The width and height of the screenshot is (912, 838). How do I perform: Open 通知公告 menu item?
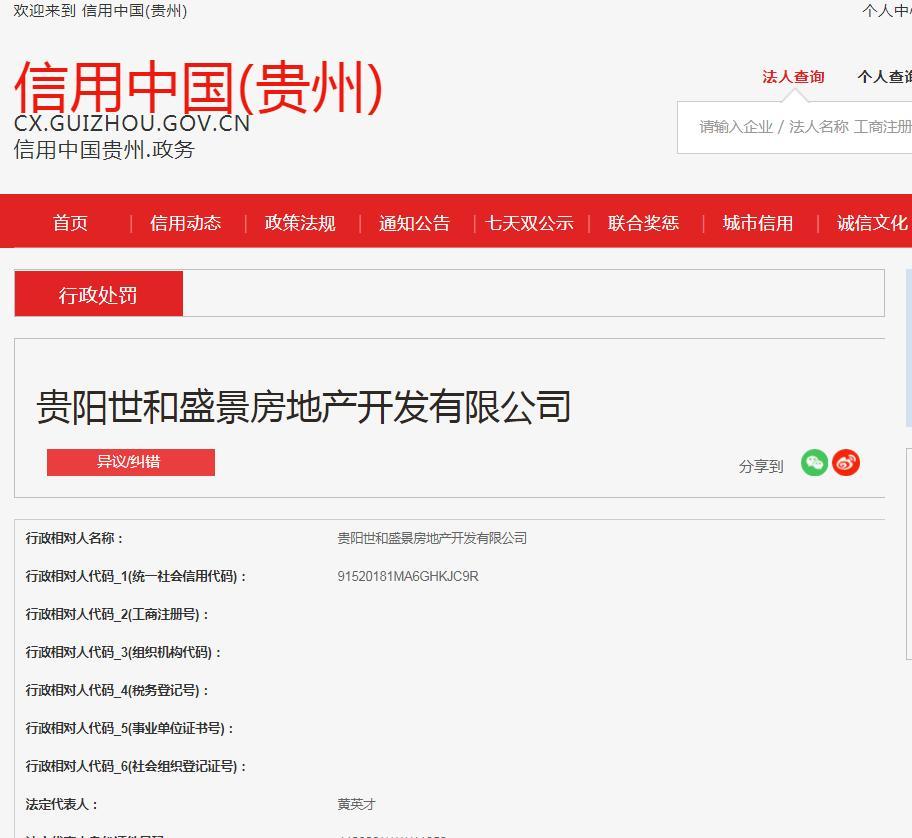(415, 223)
